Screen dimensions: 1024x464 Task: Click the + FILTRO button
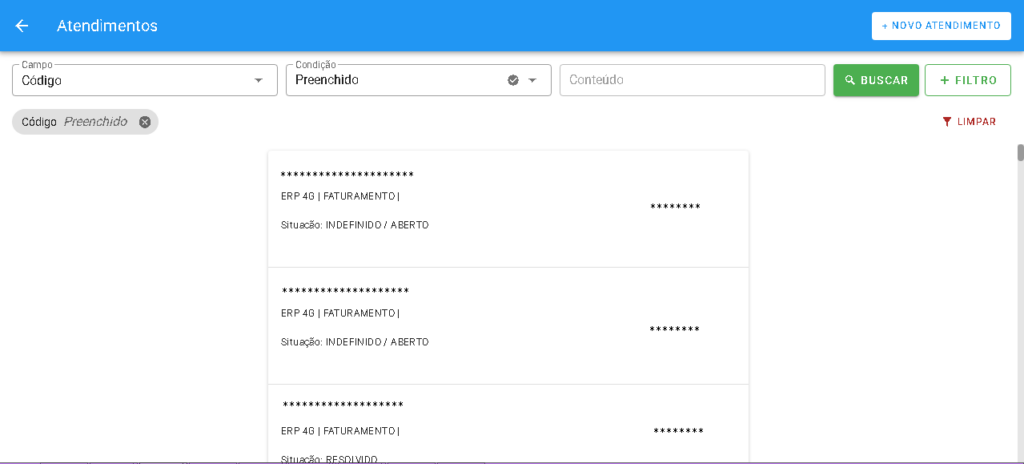tap(967, 80)
